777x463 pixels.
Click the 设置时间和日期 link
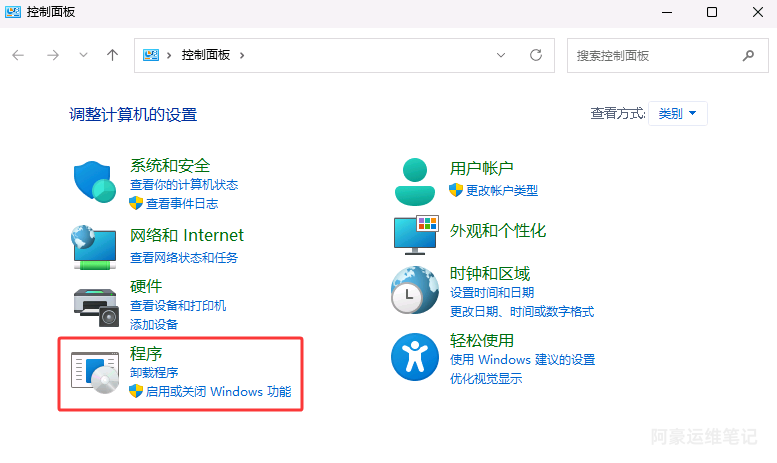click(x=492, y=293)
